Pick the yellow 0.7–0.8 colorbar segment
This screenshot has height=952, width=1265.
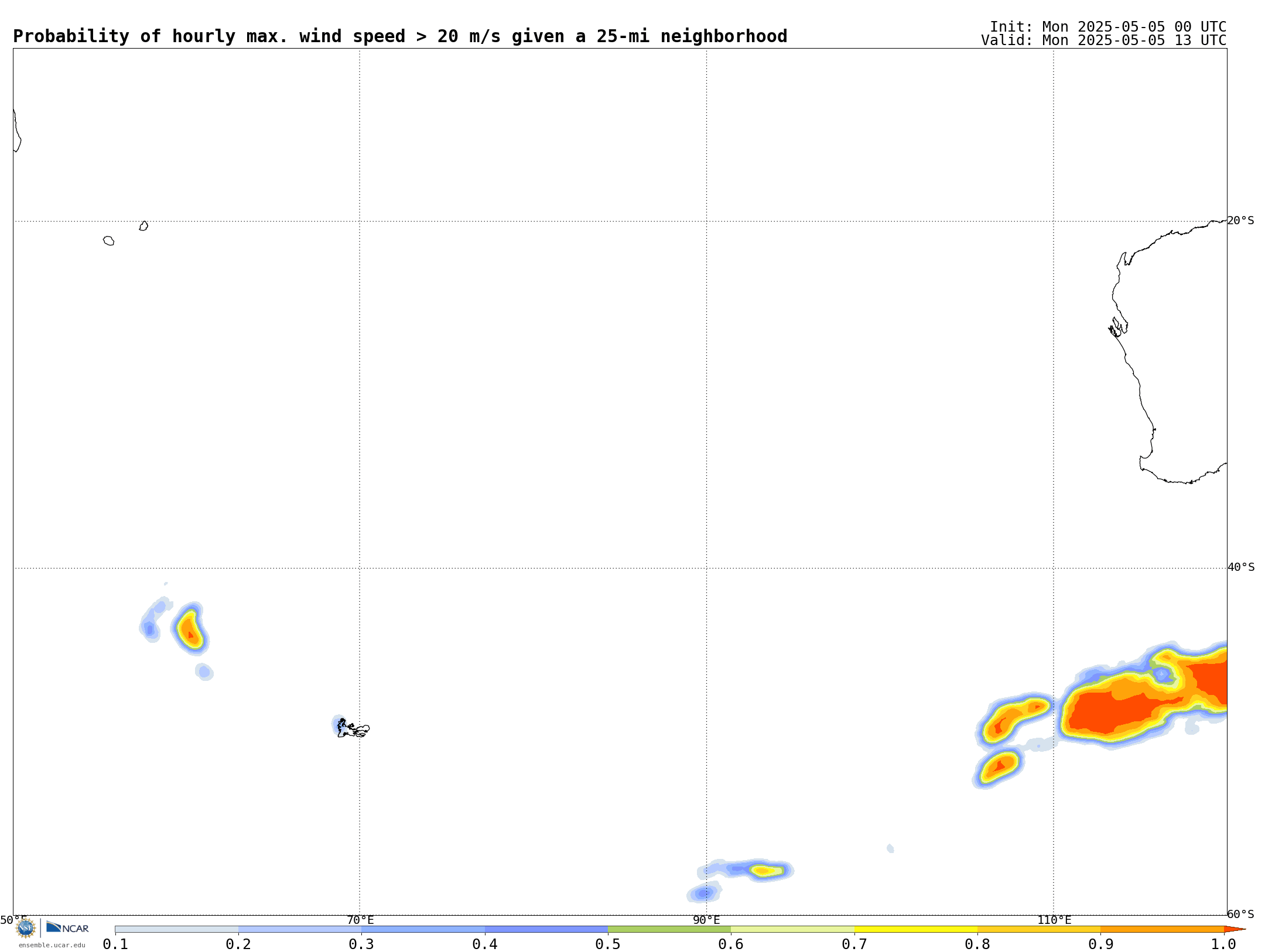point(916,929)
